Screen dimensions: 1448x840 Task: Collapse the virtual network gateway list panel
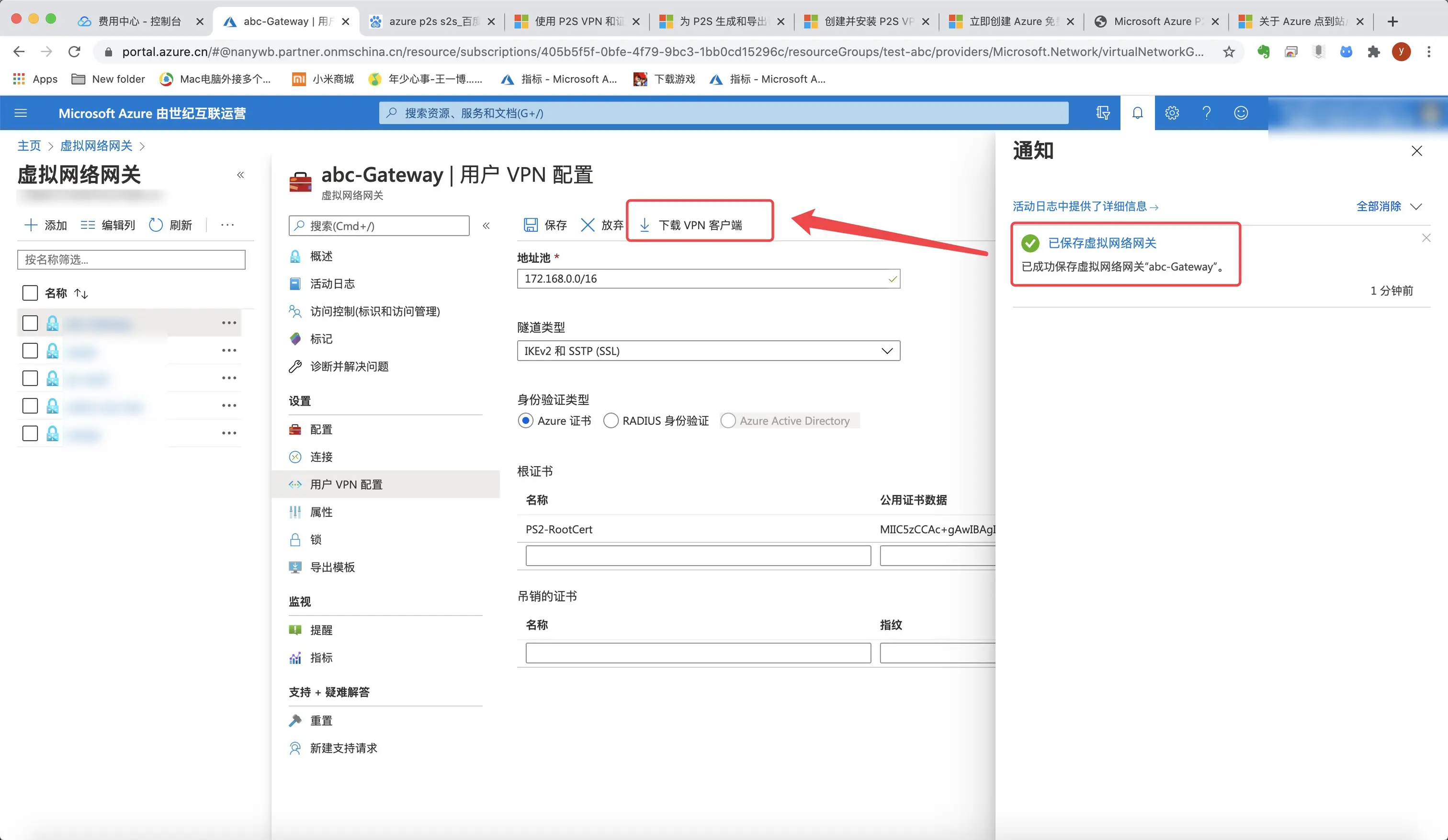tap(240, 175)
